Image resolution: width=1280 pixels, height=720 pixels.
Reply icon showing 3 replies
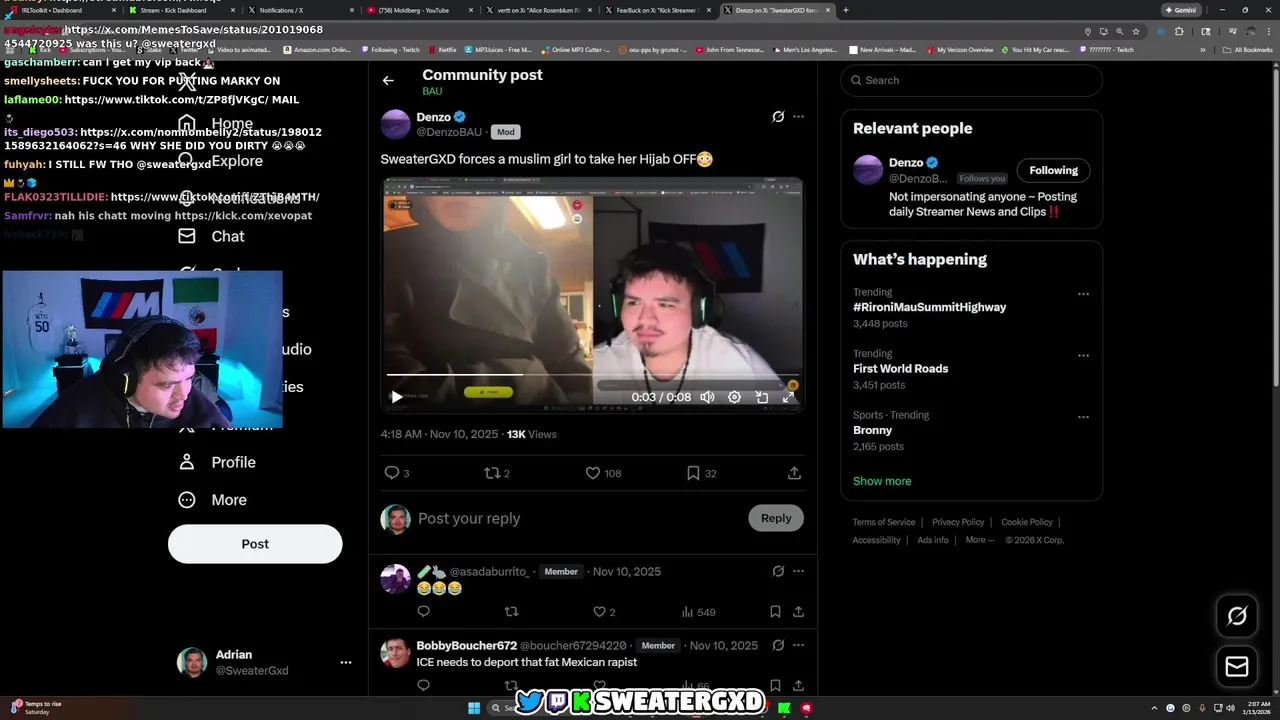[397, 473]
